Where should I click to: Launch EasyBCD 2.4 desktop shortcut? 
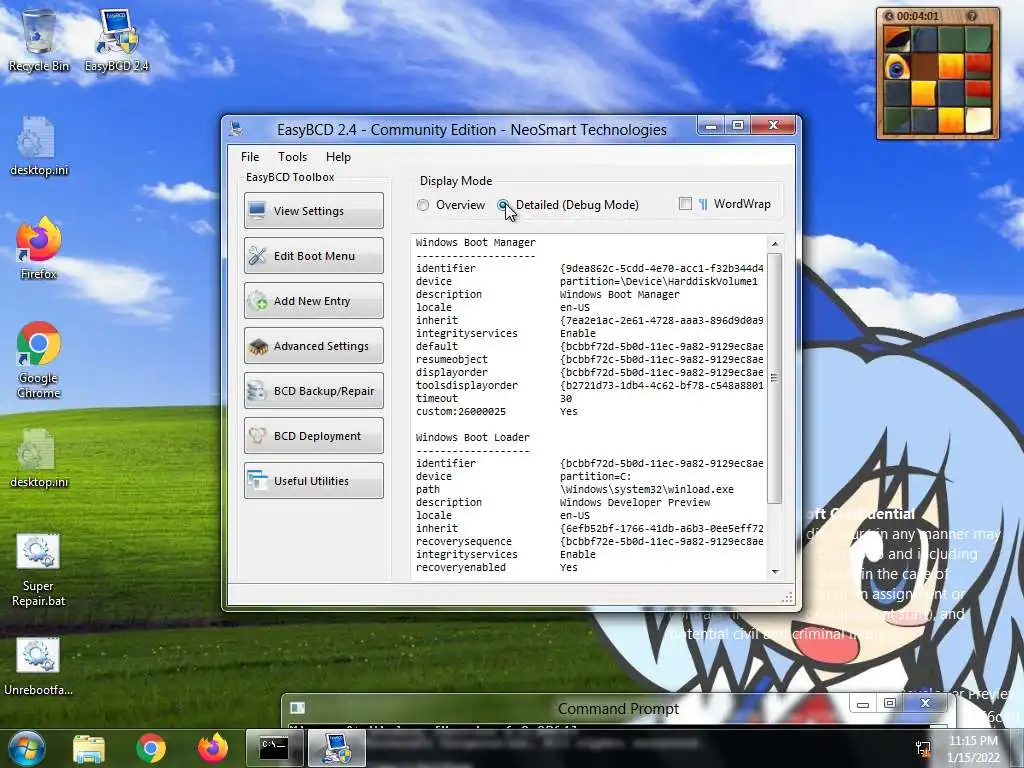coord(116,40)
